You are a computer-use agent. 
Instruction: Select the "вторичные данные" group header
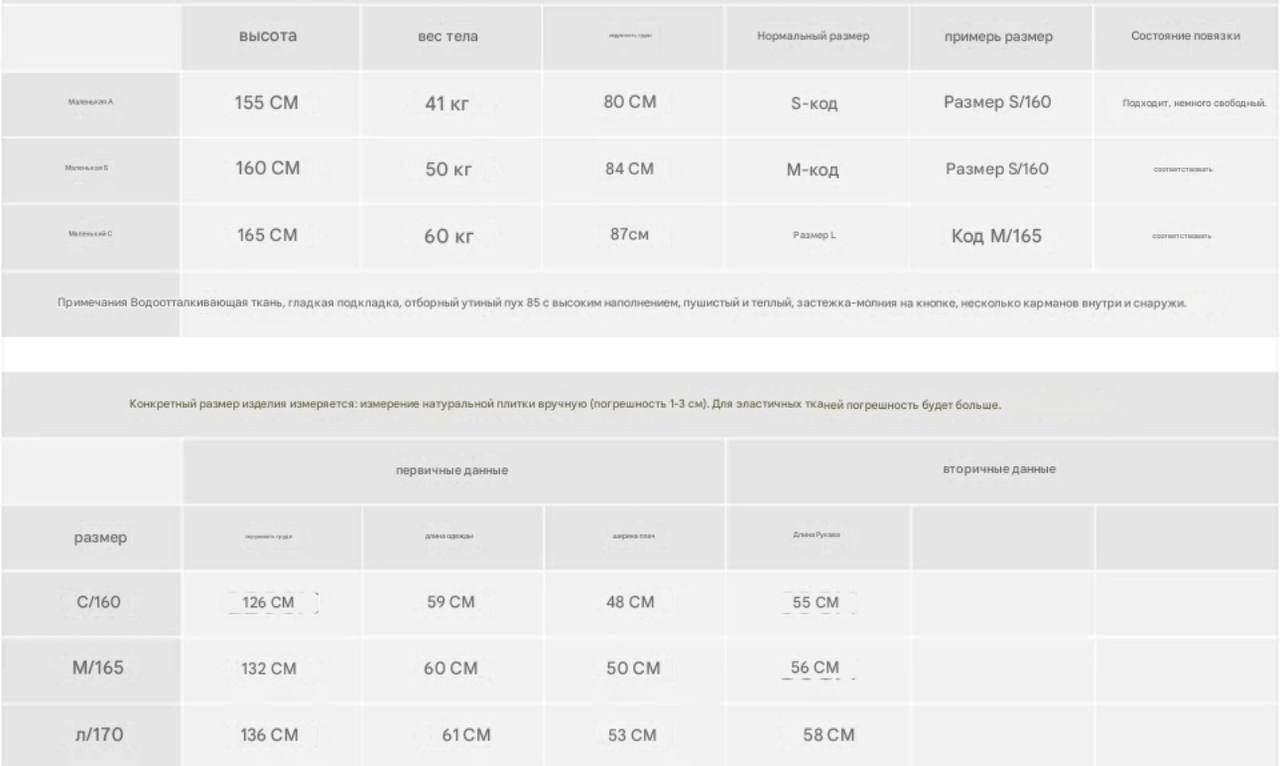point(1000,469)
